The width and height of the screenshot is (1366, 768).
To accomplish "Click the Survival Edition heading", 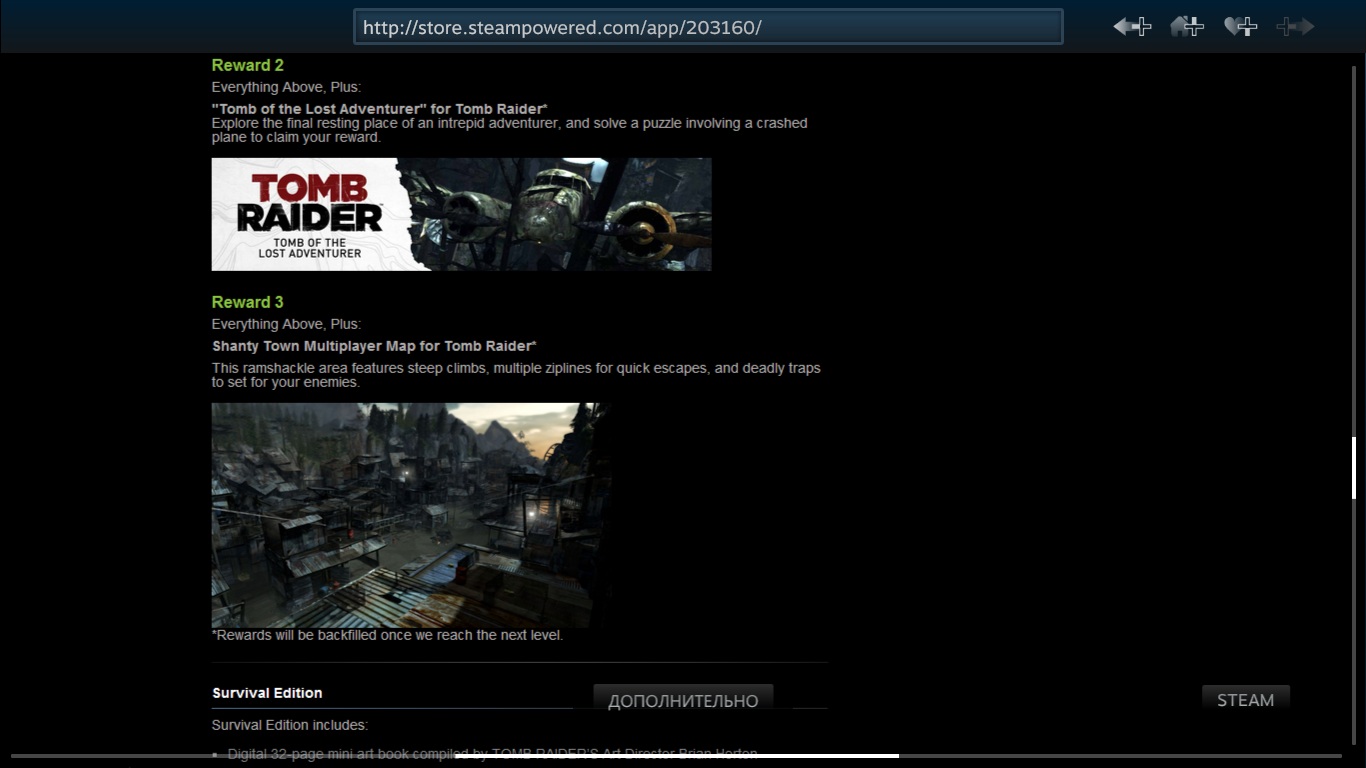I will pyautogui.click(x=267, y=693).
